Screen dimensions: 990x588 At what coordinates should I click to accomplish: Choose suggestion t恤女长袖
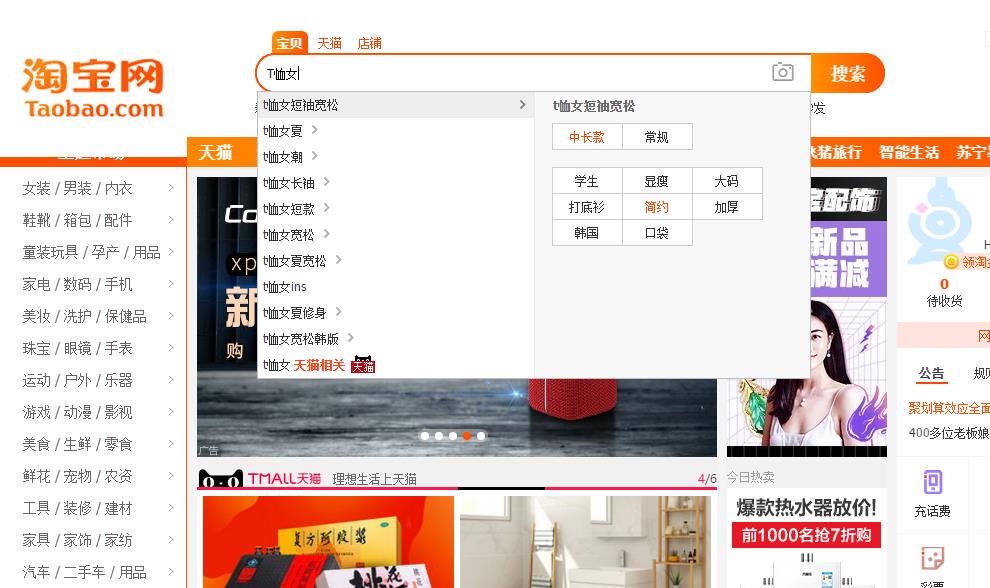coord(289,183)
